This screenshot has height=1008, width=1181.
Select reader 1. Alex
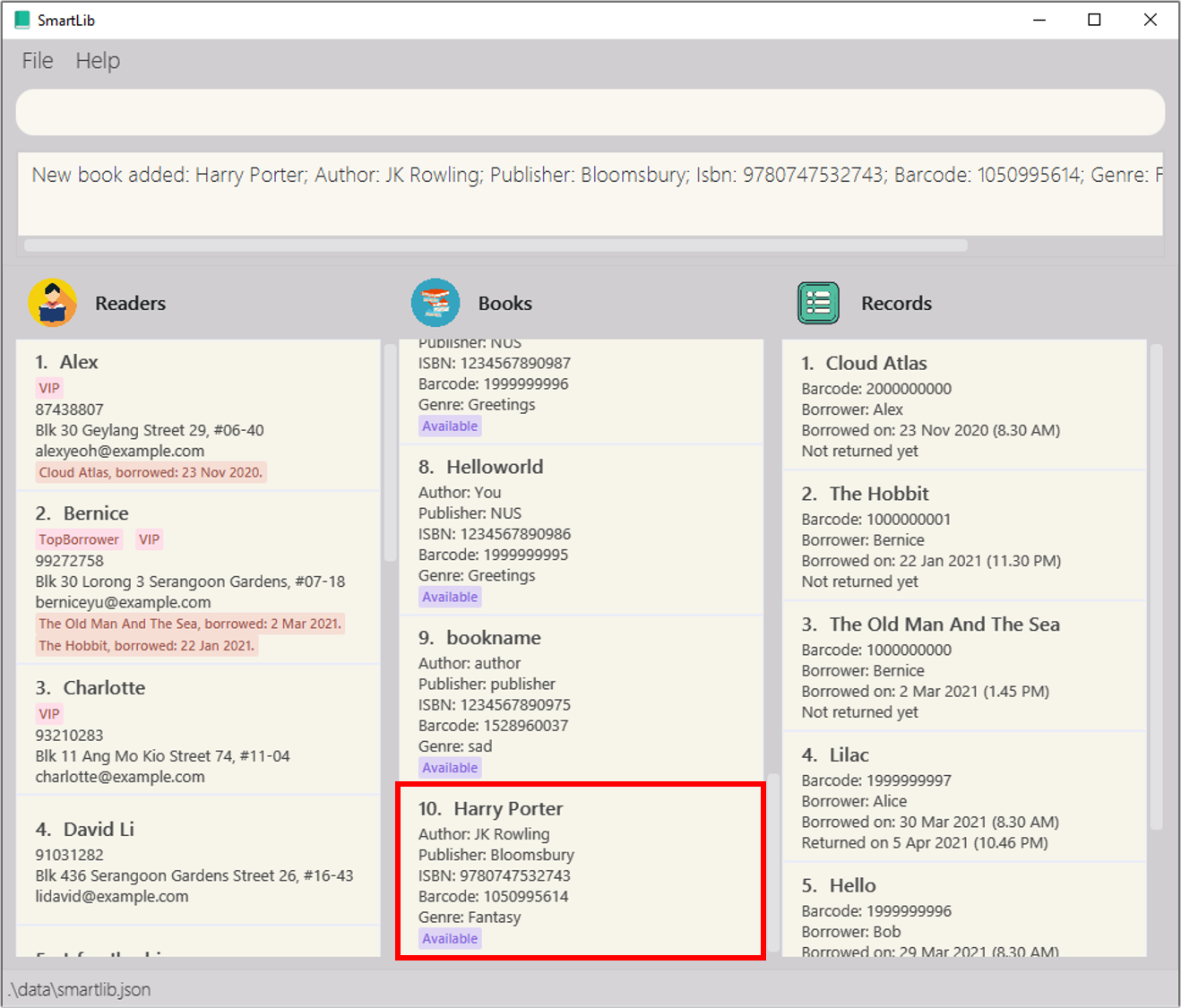coord(199,415)
